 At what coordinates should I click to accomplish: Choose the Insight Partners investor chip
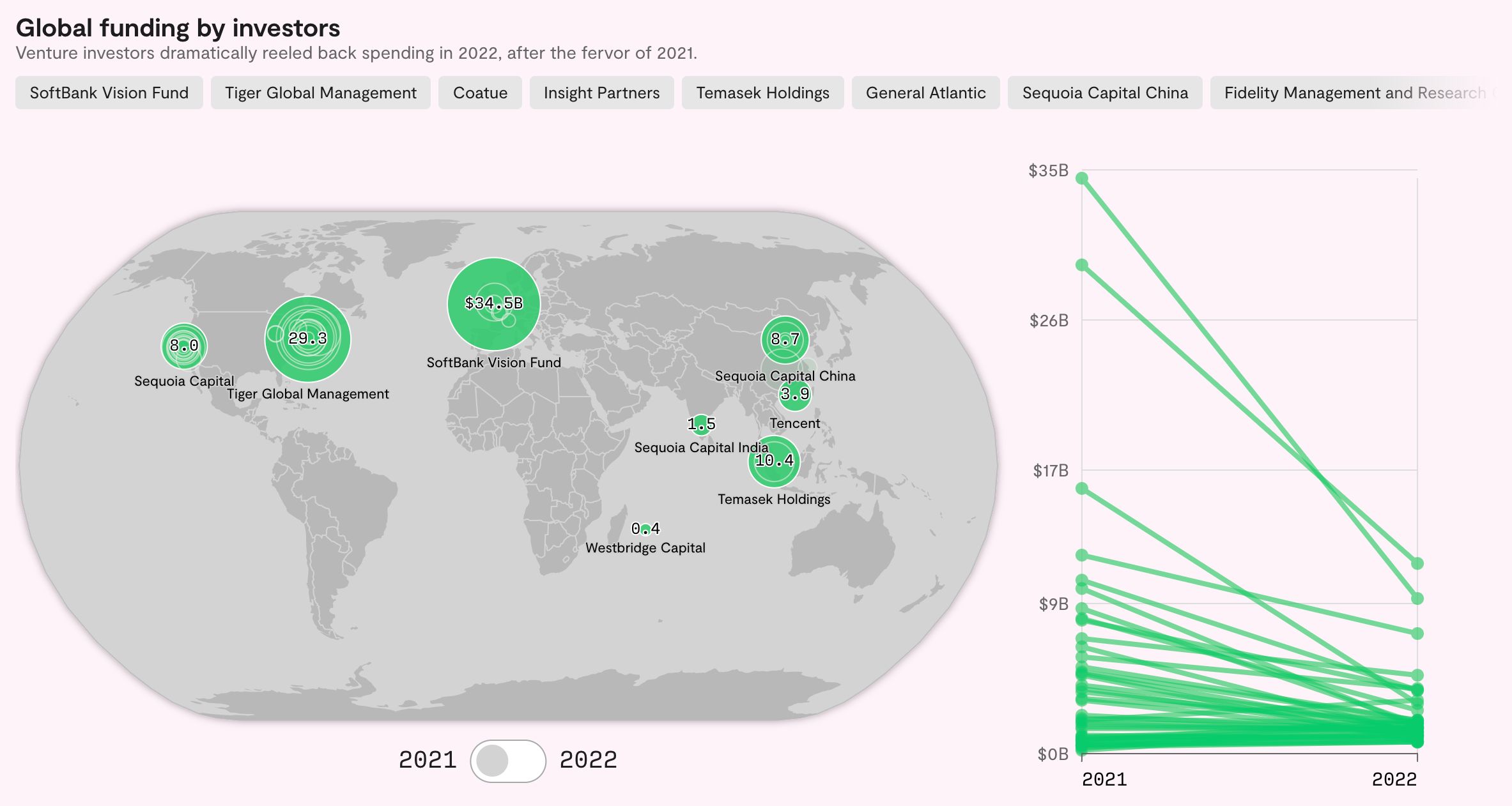[601, 93]
